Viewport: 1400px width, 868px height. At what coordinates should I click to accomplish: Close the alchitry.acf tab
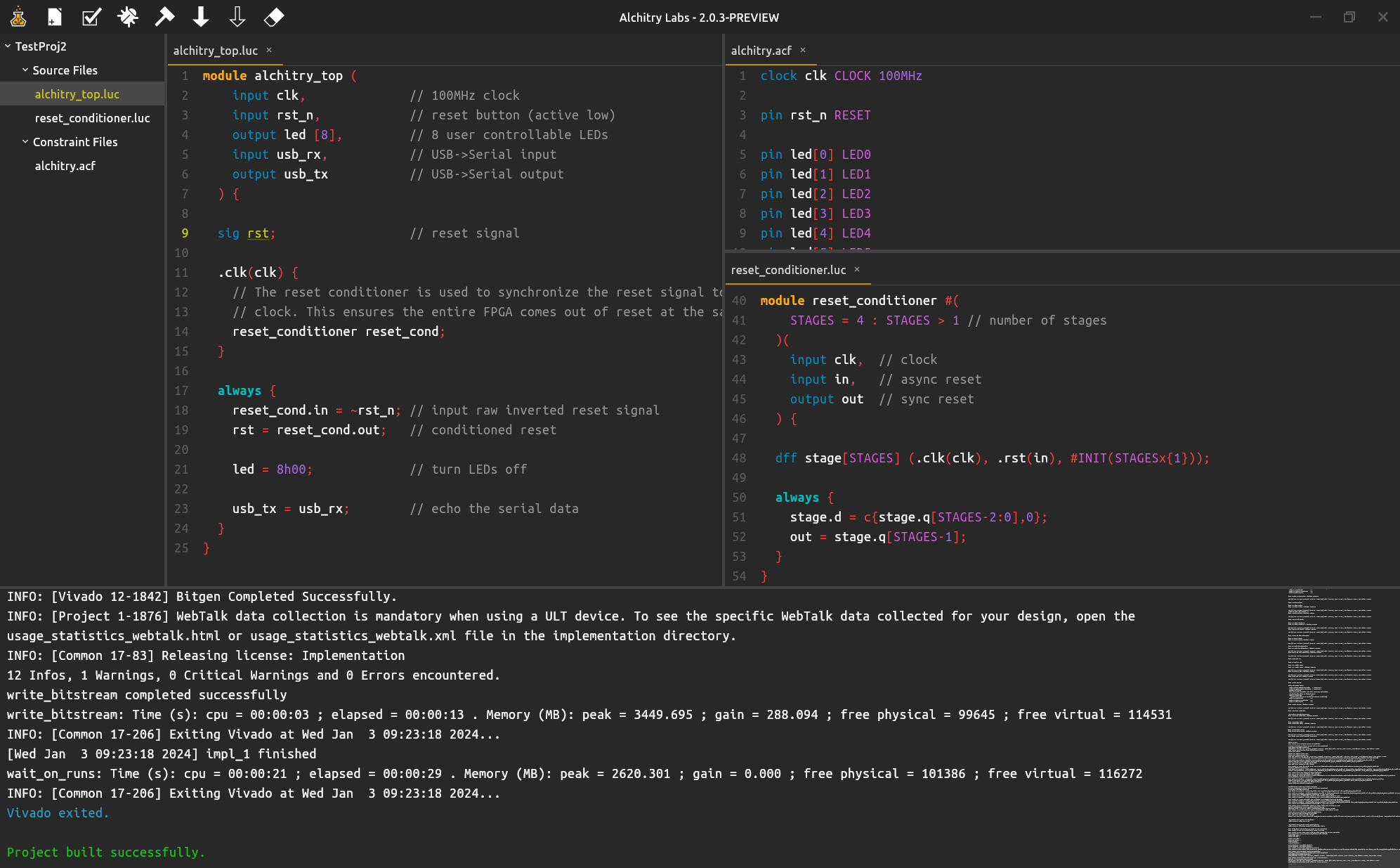[x=803, y=50]
